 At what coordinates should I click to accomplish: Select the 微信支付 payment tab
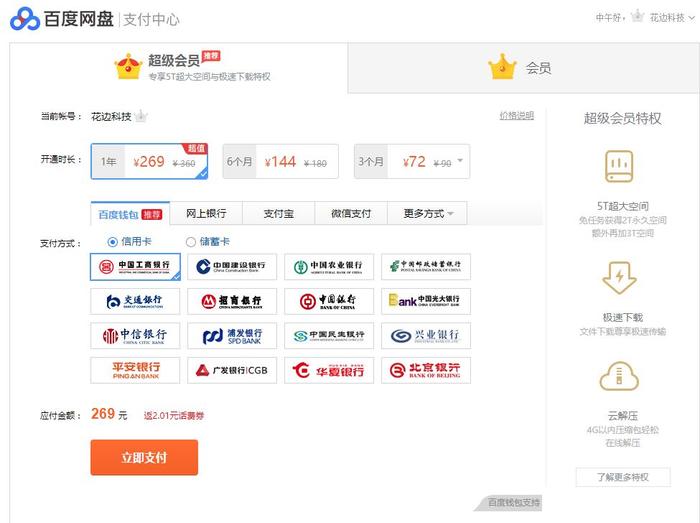[351, 213]
